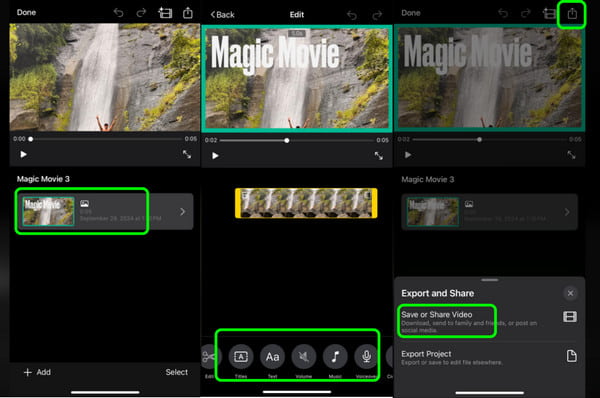This screenshot has width=600, height=398.
Task: Open dimmed clip row chevron, Export screen
Action: click(567, 212)
